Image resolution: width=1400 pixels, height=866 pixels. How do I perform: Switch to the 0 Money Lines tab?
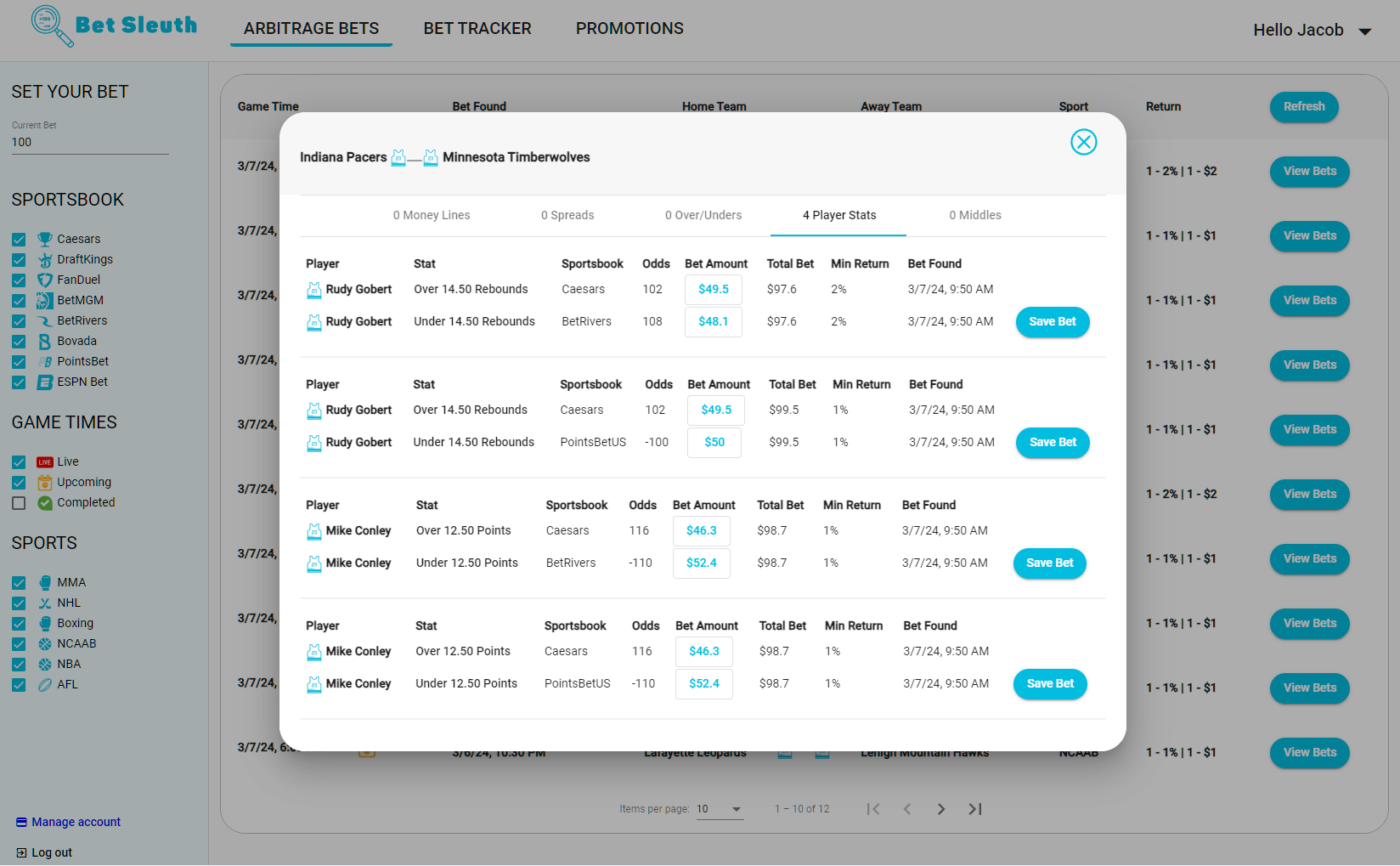(x=432, y=216)
